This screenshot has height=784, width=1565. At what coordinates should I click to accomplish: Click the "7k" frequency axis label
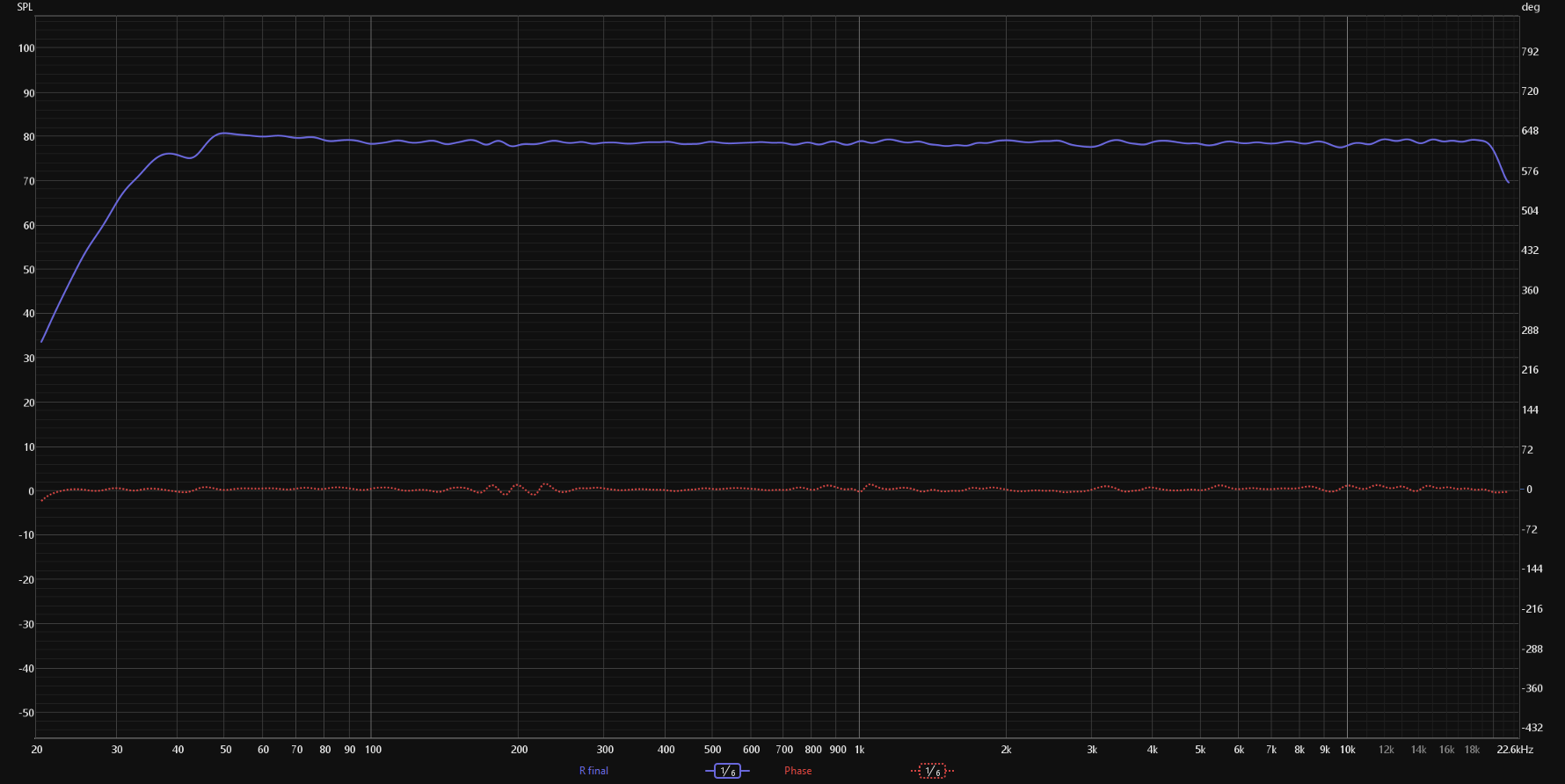click(1271, 750)
